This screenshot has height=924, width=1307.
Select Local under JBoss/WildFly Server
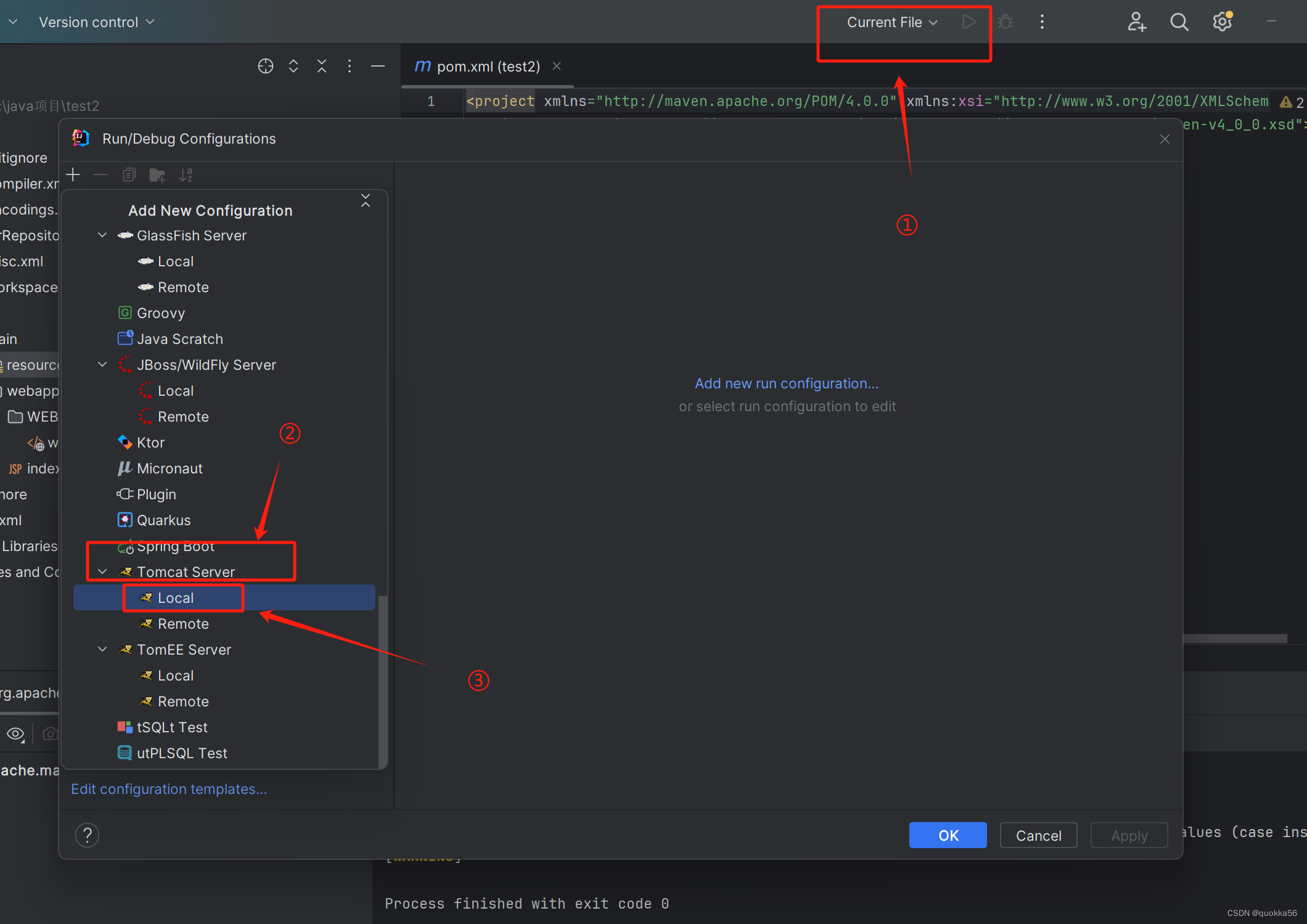(x=176, y=391)
